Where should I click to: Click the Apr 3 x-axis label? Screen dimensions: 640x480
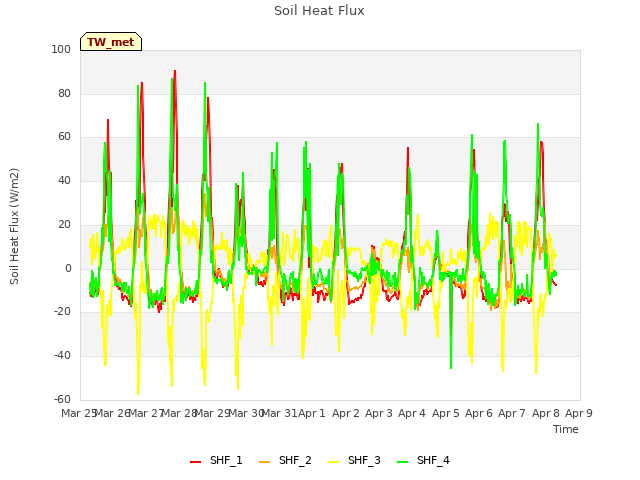[379, 413]
